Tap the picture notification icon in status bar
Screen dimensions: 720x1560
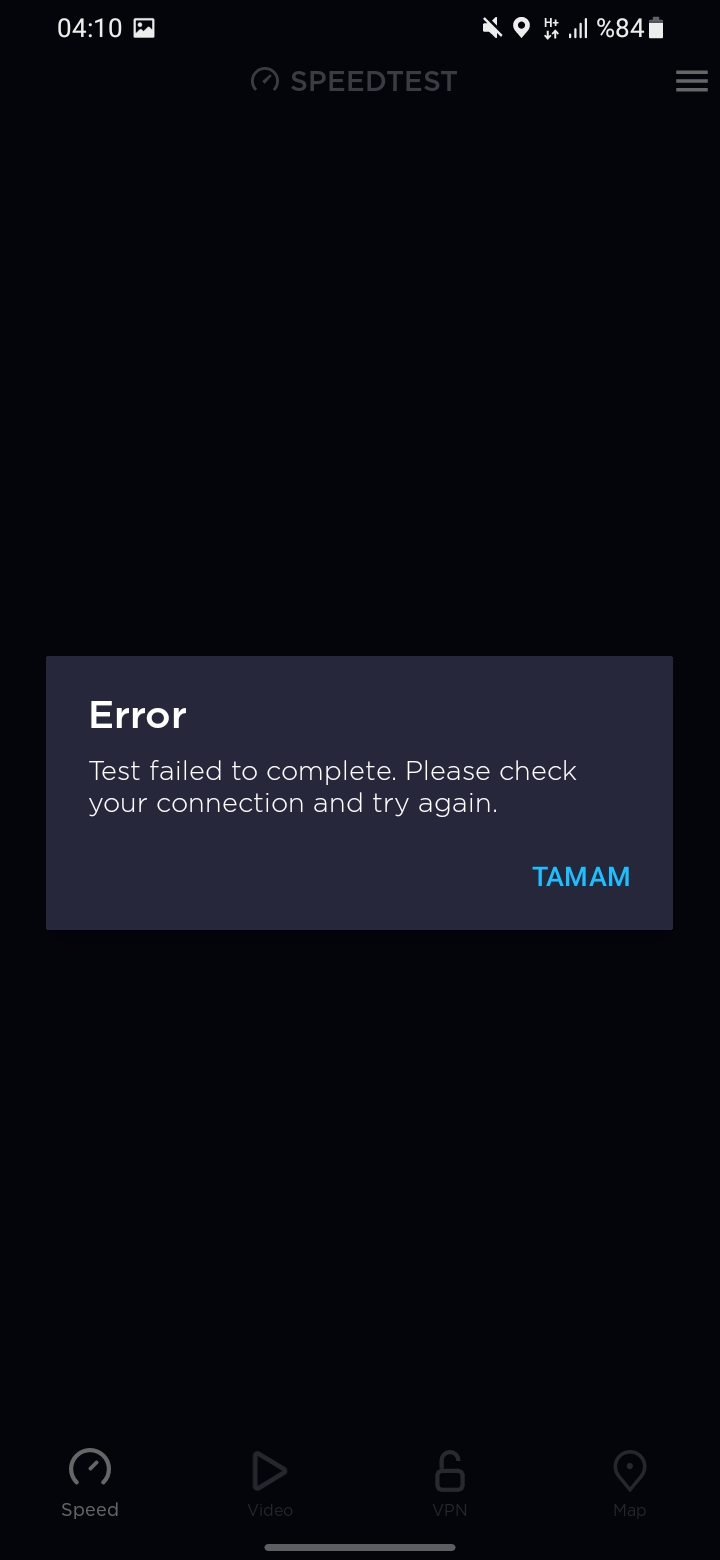[144, 28]
